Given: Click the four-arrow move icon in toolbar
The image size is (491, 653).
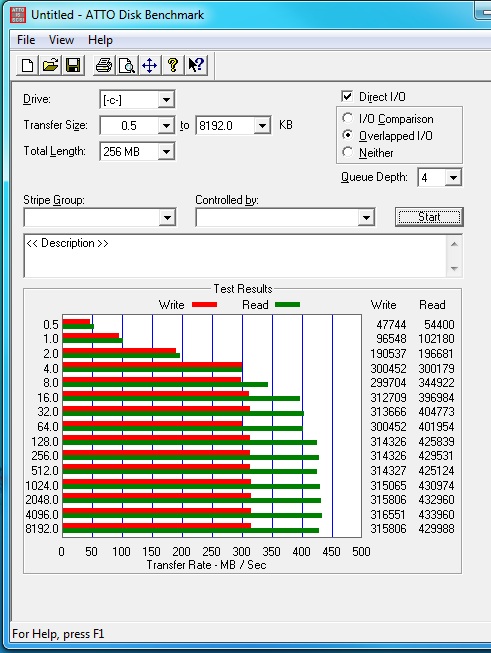Looking at the screenshot, I should [150, 65].
